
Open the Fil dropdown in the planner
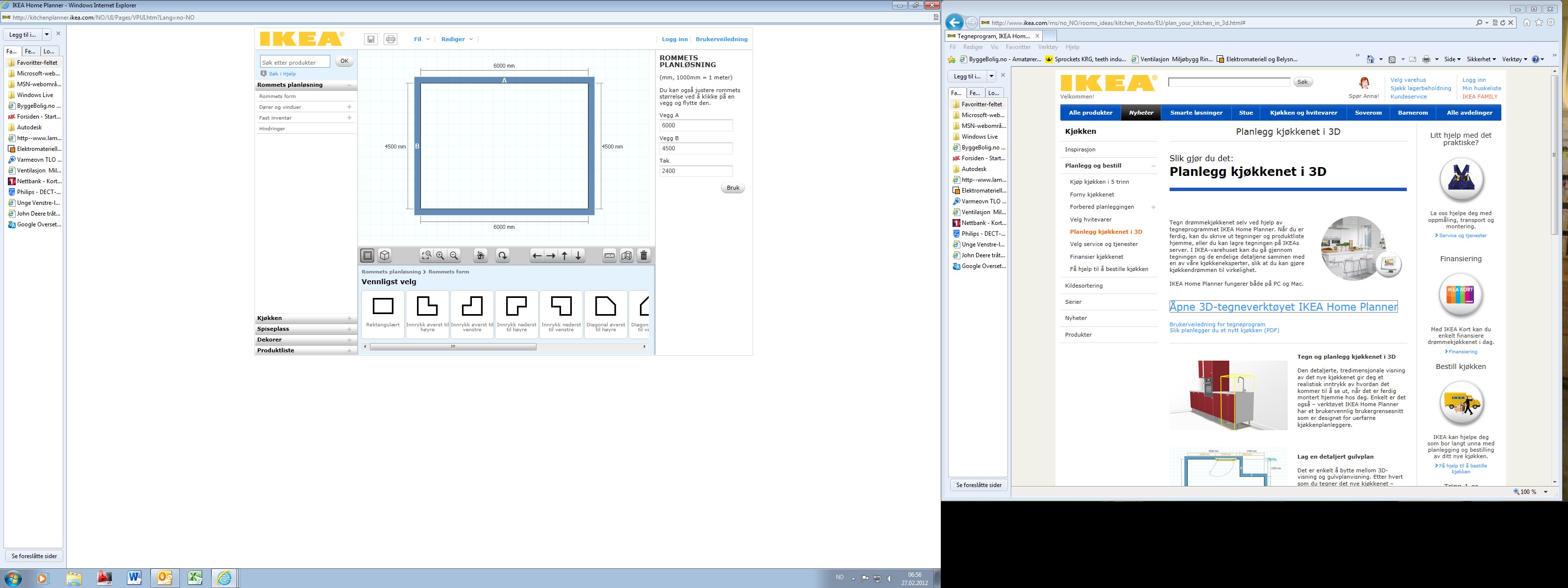point(422,39)
